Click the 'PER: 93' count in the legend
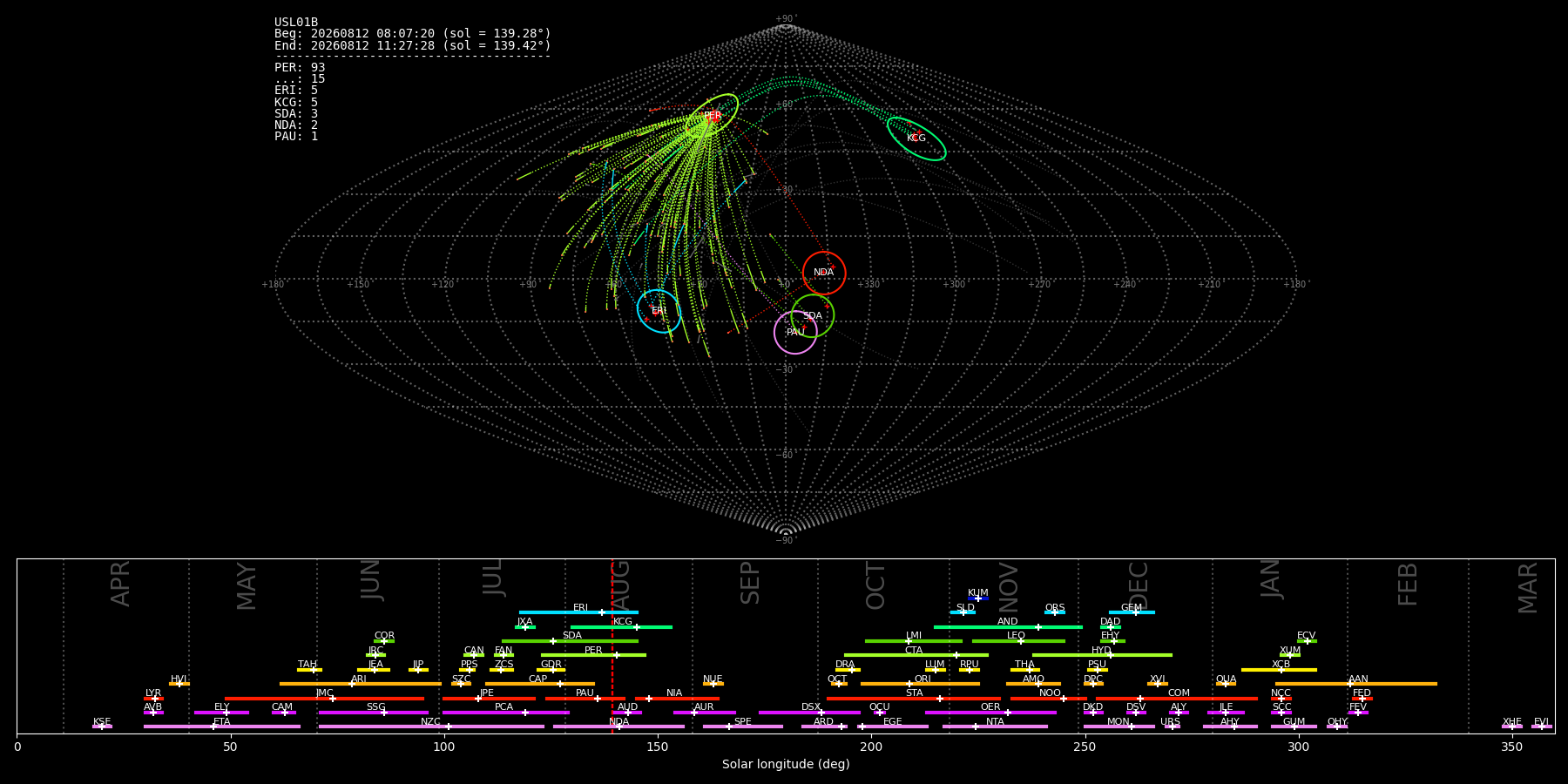The width and height of the screenshot is (1568, 784). (300, 68)
